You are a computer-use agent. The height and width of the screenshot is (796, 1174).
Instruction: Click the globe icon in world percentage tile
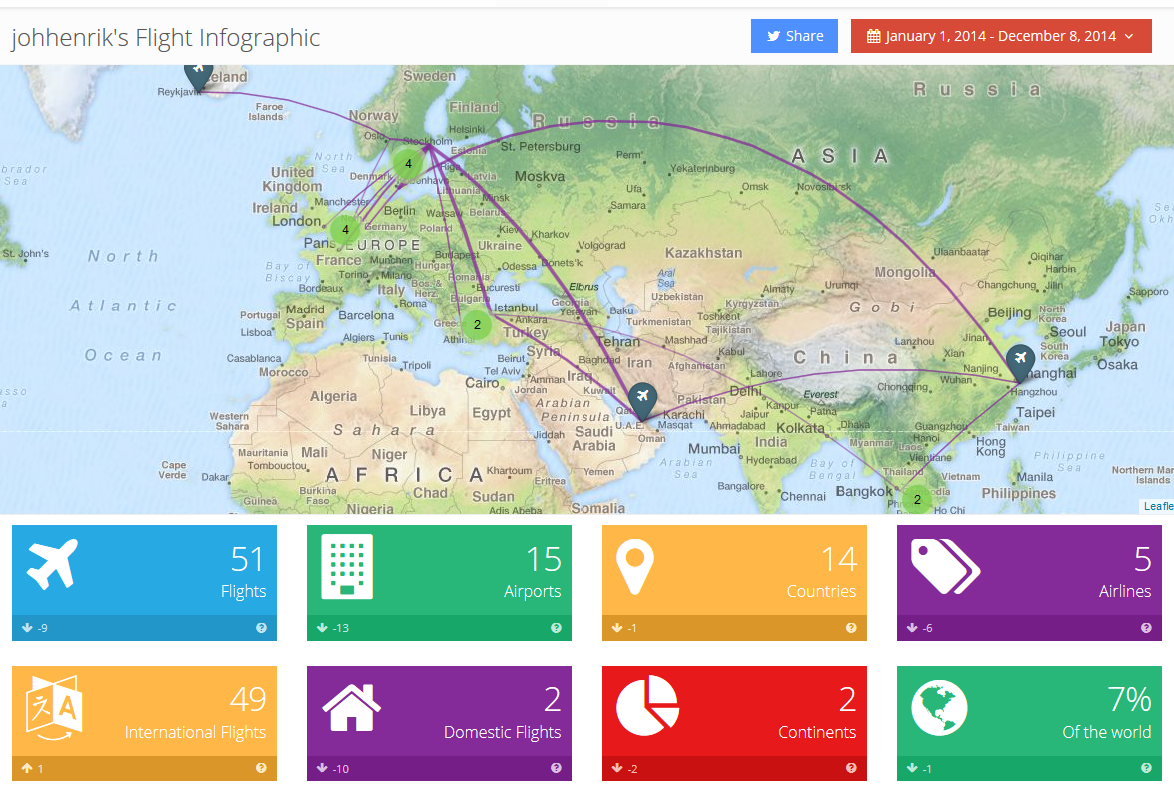click(x=939, y=707)
